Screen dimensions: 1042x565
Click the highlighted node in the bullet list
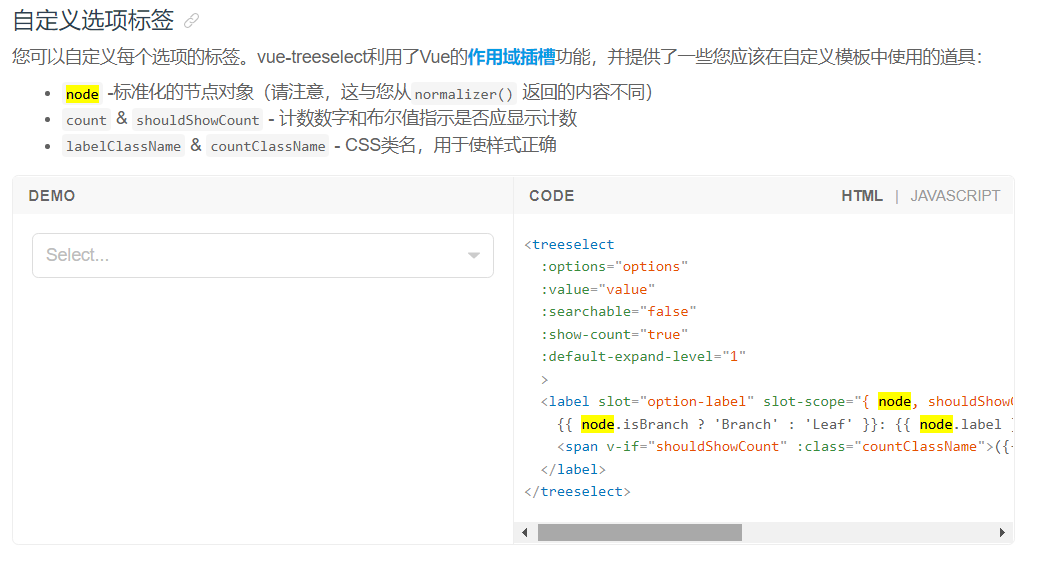tap(82, 94)
